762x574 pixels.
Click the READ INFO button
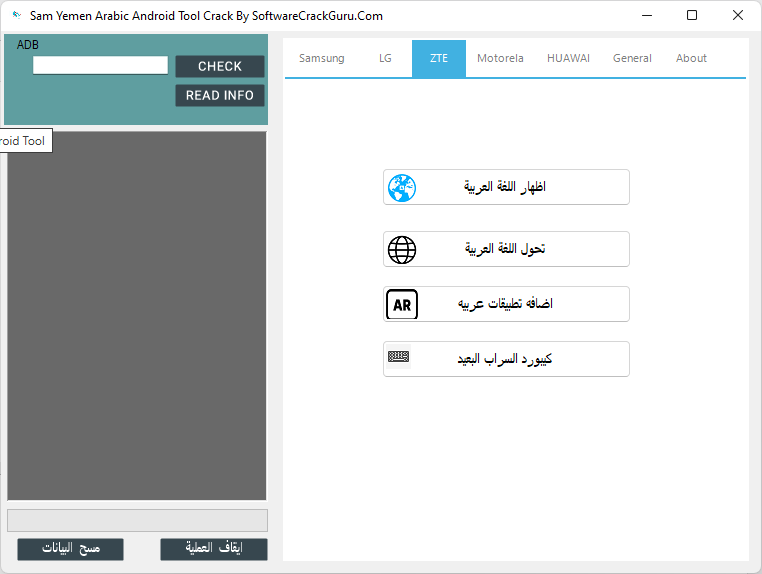point(220,95)
